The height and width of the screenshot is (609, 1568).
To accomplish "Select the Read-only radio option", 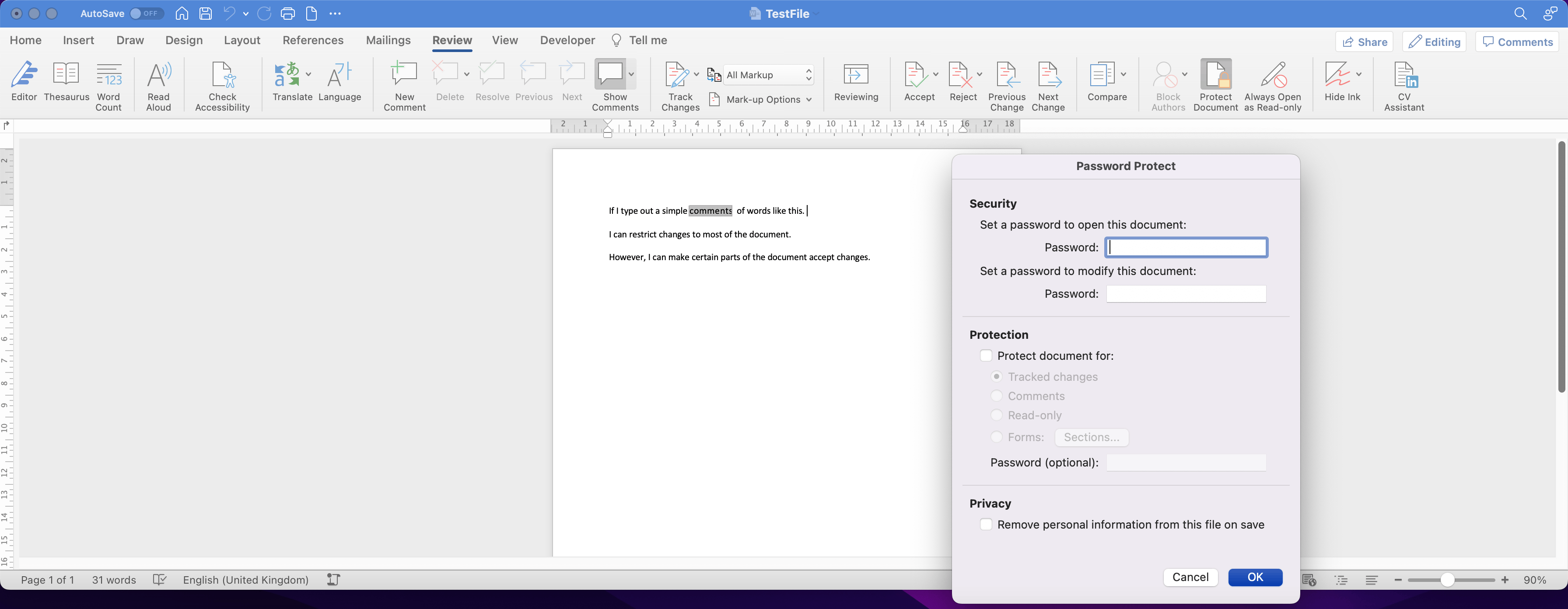I will 997,415.
